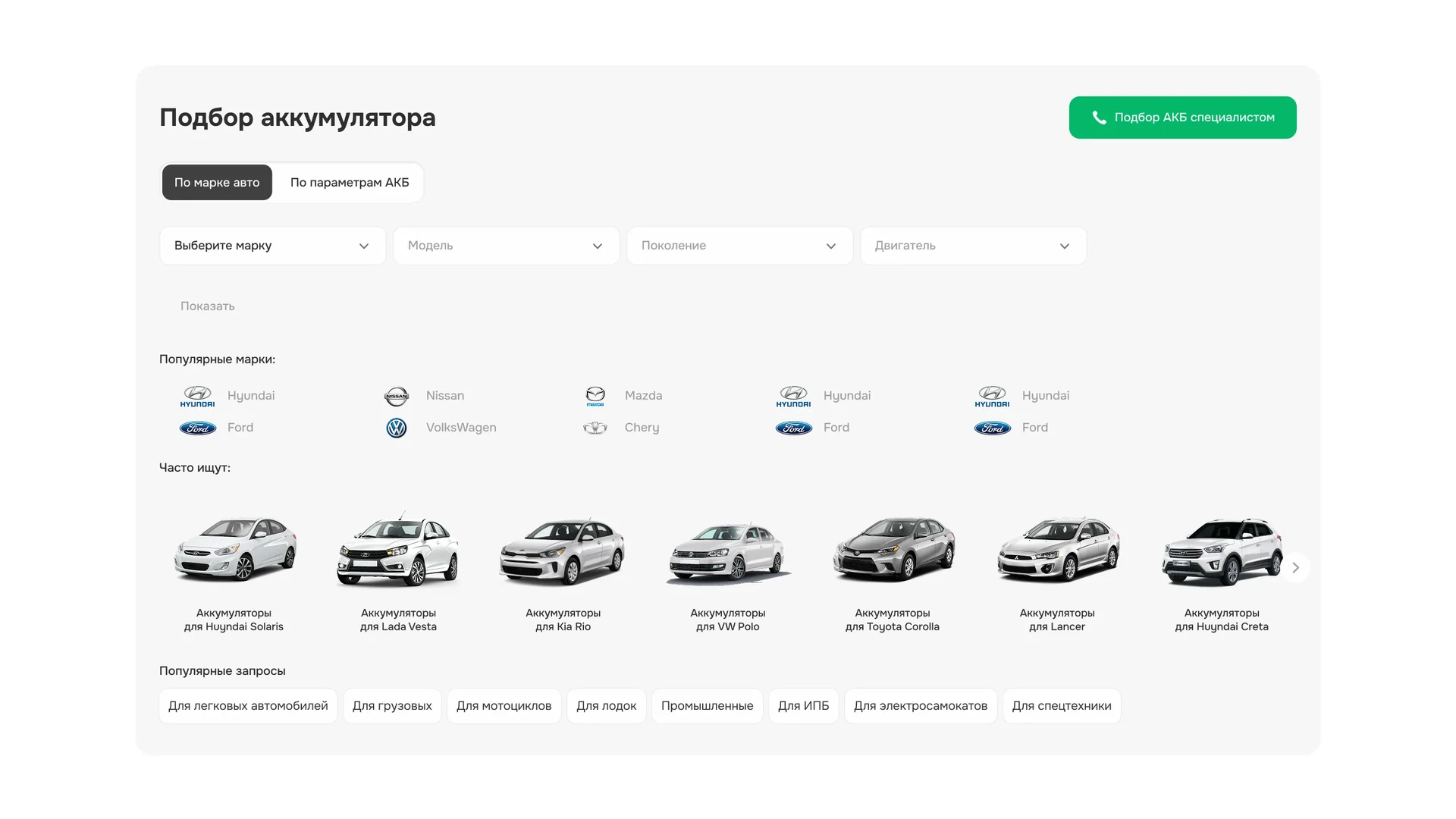Click the Показать button
The width and height of the screenshot is (1456, 819).
(x=208, y=306)
